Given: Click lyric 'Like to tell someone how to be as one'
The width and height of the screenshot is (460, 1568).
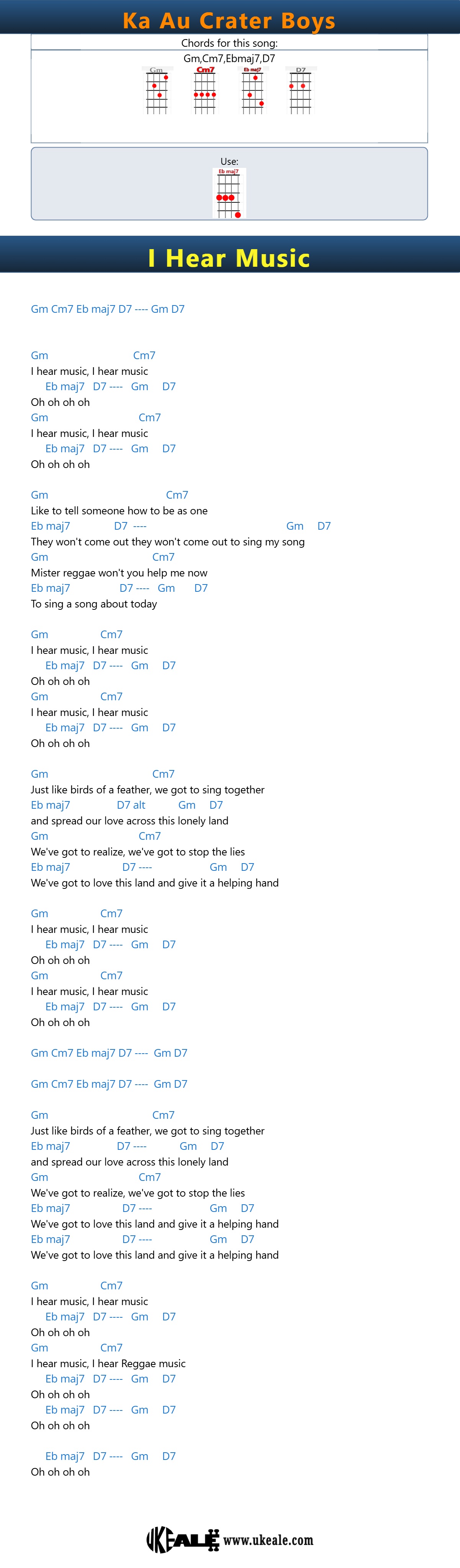Looking at the screenshot, I should (x=119, y=511).
